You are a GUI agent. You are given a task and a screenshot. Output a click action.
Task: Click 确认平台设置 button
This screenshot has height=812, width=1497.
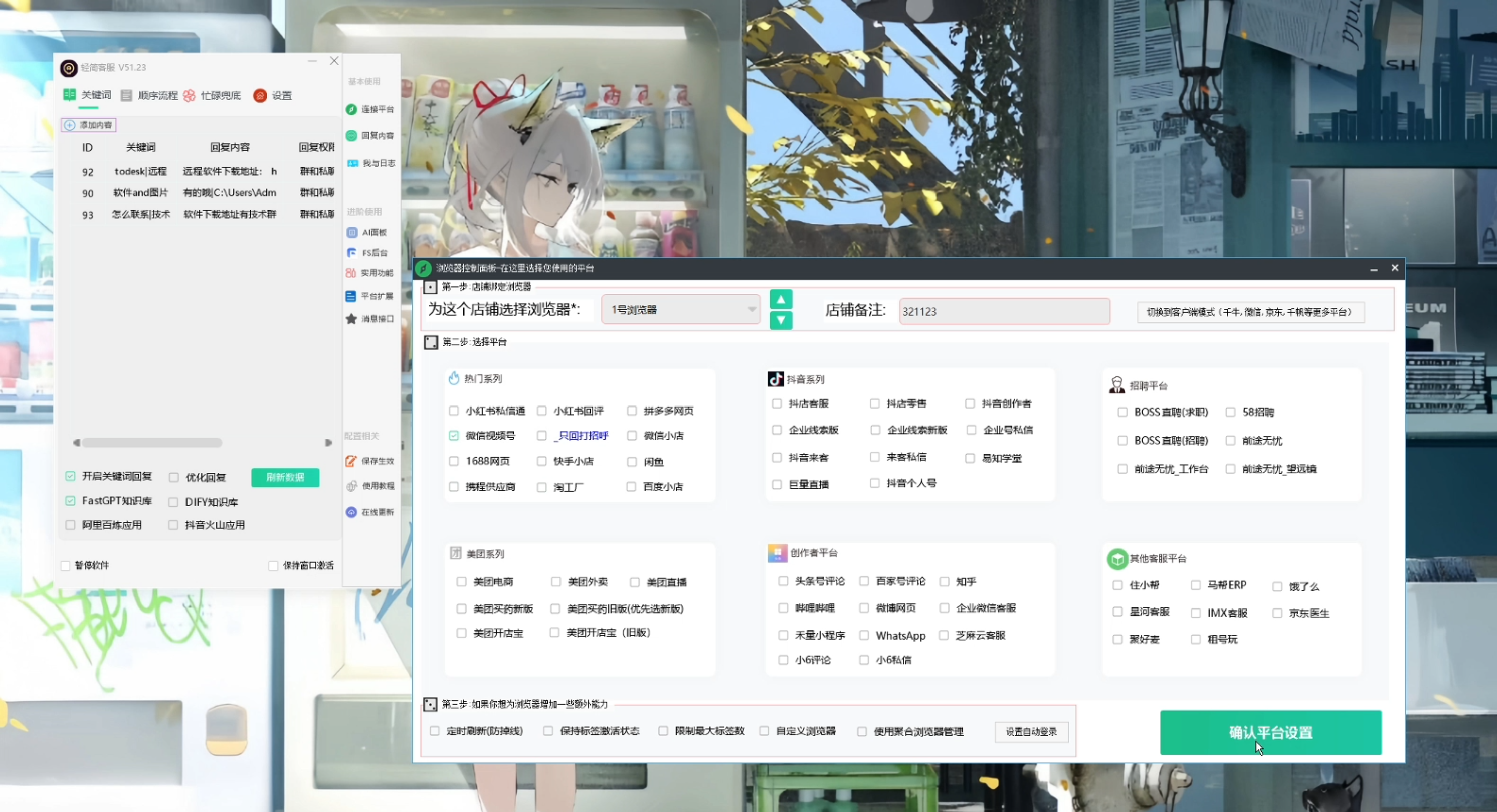[1271, 732]
